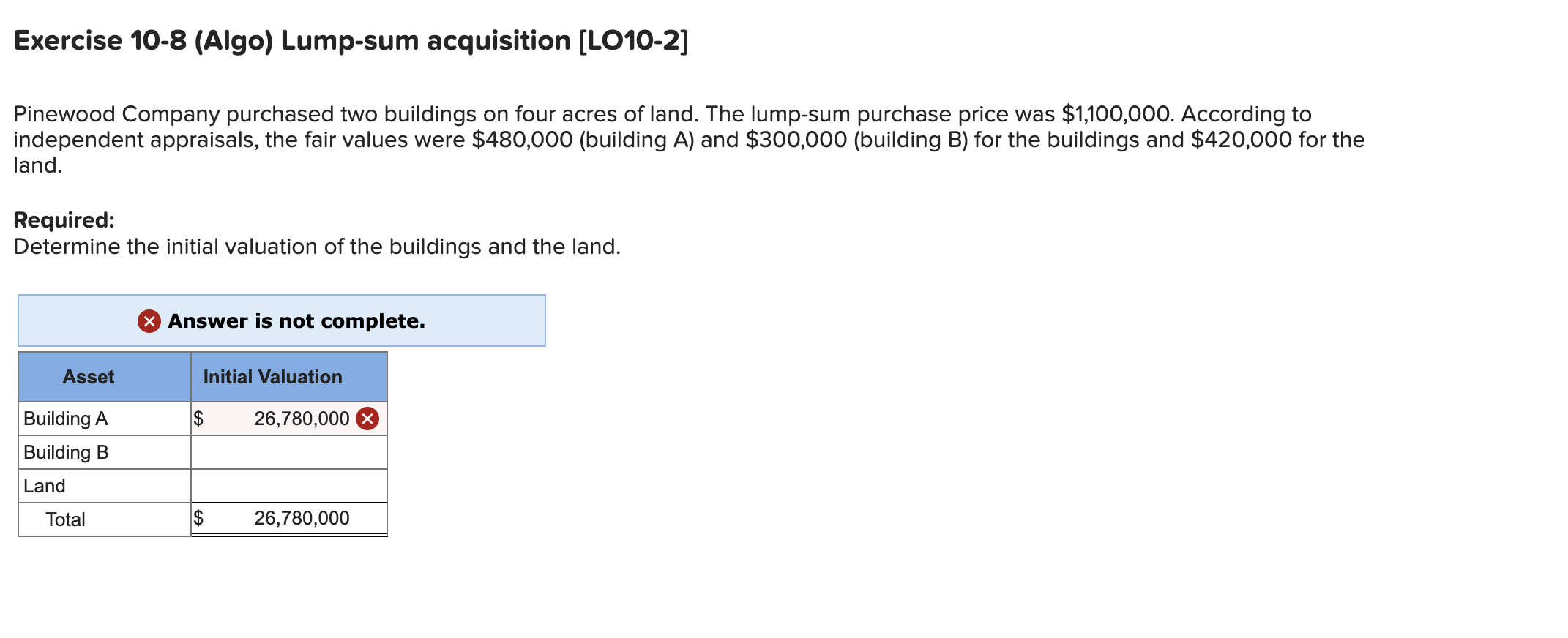Click the Building A row label
The width and height of the screenshot is (1568, 638).
click(x=64, y=419)
